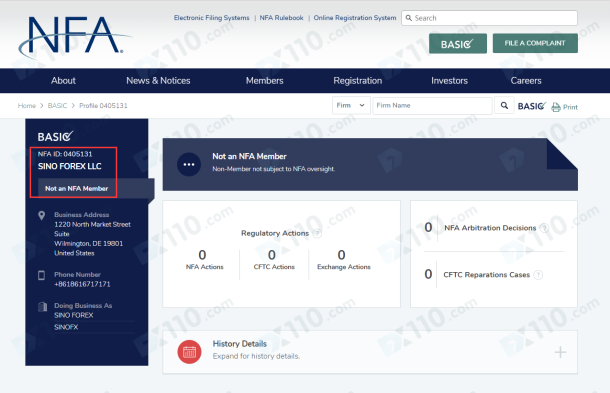Open the Members menu

265,81
